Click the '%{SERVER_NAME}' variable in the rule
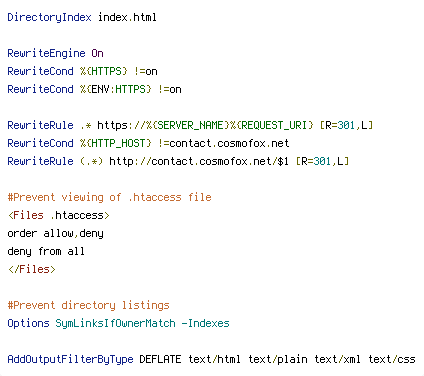Screen dimensions: 424x376 pos(187,125)
